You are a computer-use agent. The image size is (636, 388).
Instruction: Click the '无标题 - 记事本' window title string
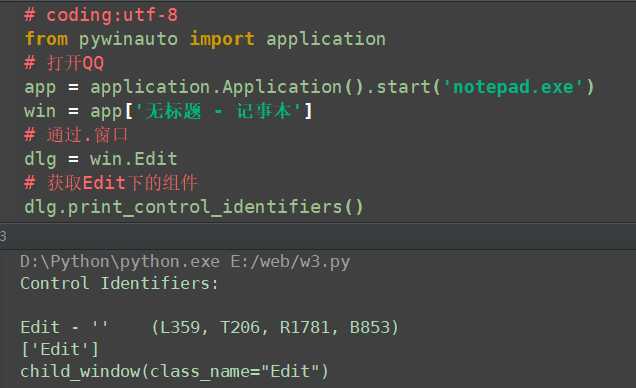tap(217, 111)
